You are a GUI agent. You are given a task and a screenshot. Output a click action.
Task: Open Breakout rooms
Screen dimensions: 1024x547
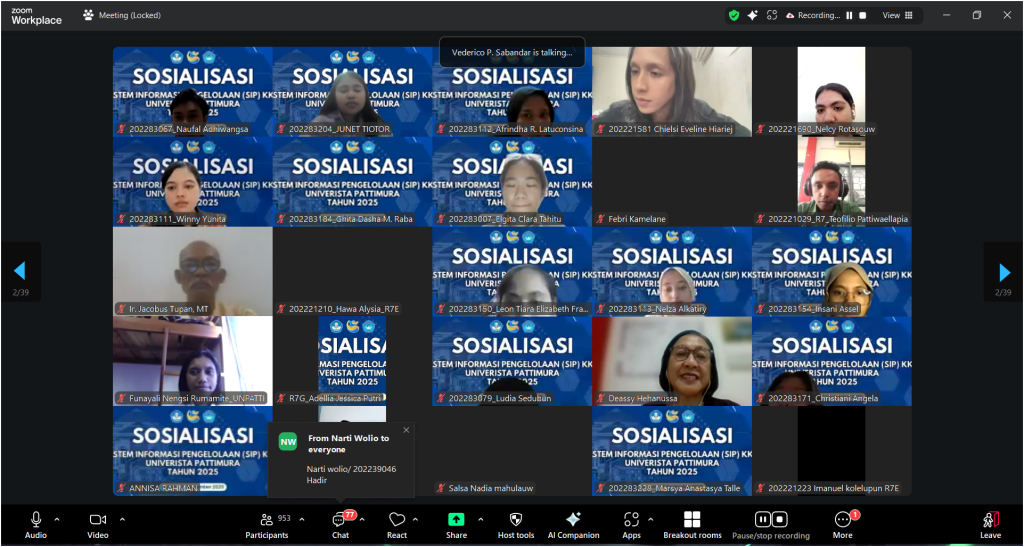click(x=692, y=524)
